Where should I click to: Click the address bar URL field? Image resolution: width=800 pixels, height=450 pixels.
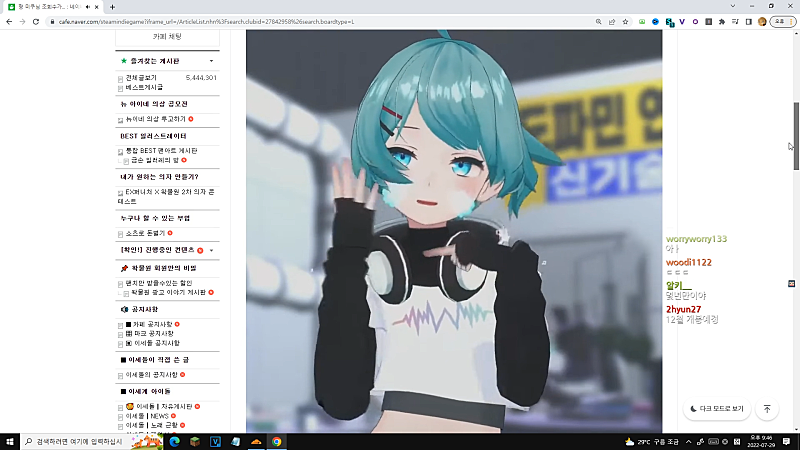click(x=319, y=22)
